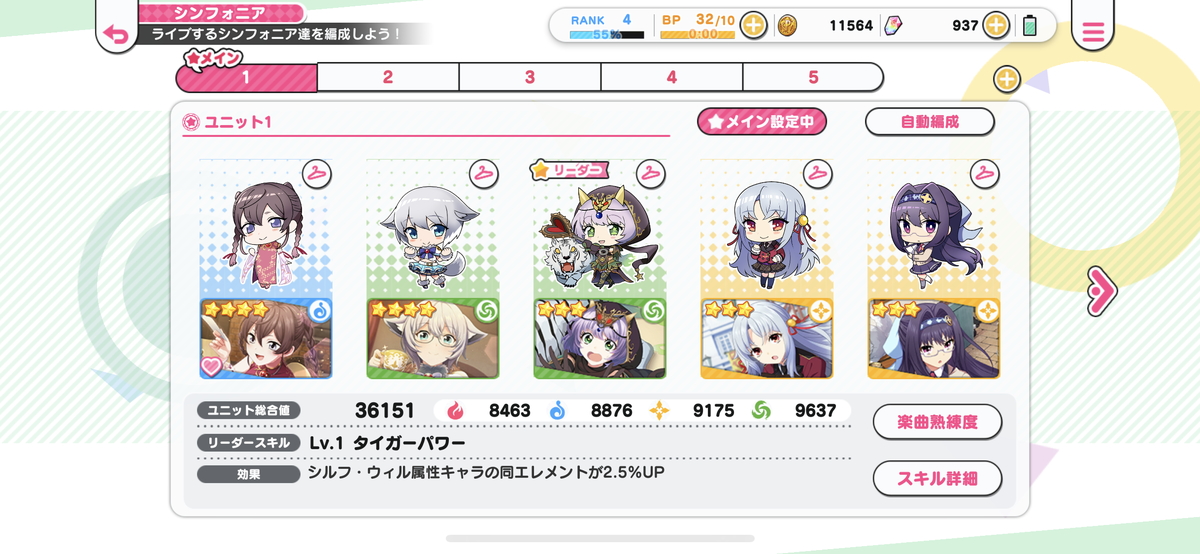Open スキル詳細 skill details
The image size is (1200, 554).
click(x=937, y=478)
